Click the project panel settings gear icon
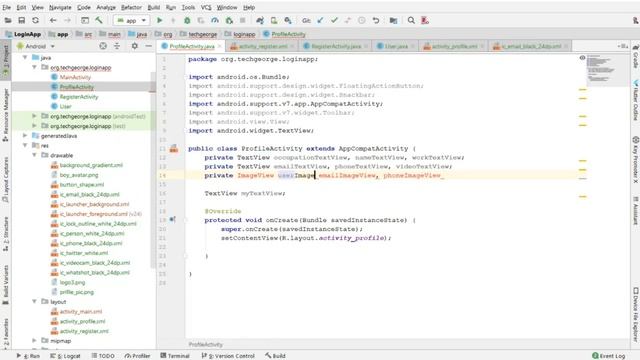 (x=134, y=46)
